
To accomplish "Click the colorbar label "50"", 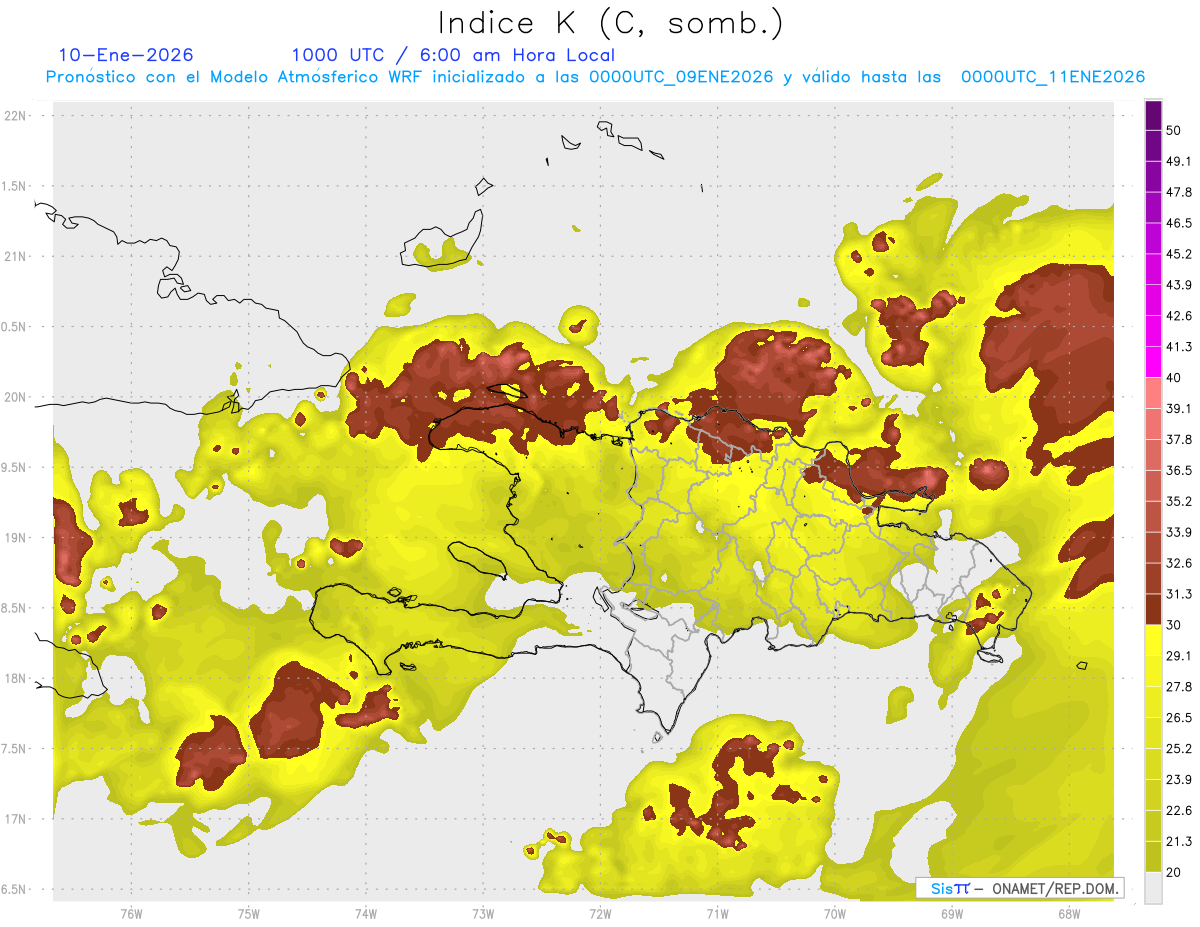I will coord(1173,130).
